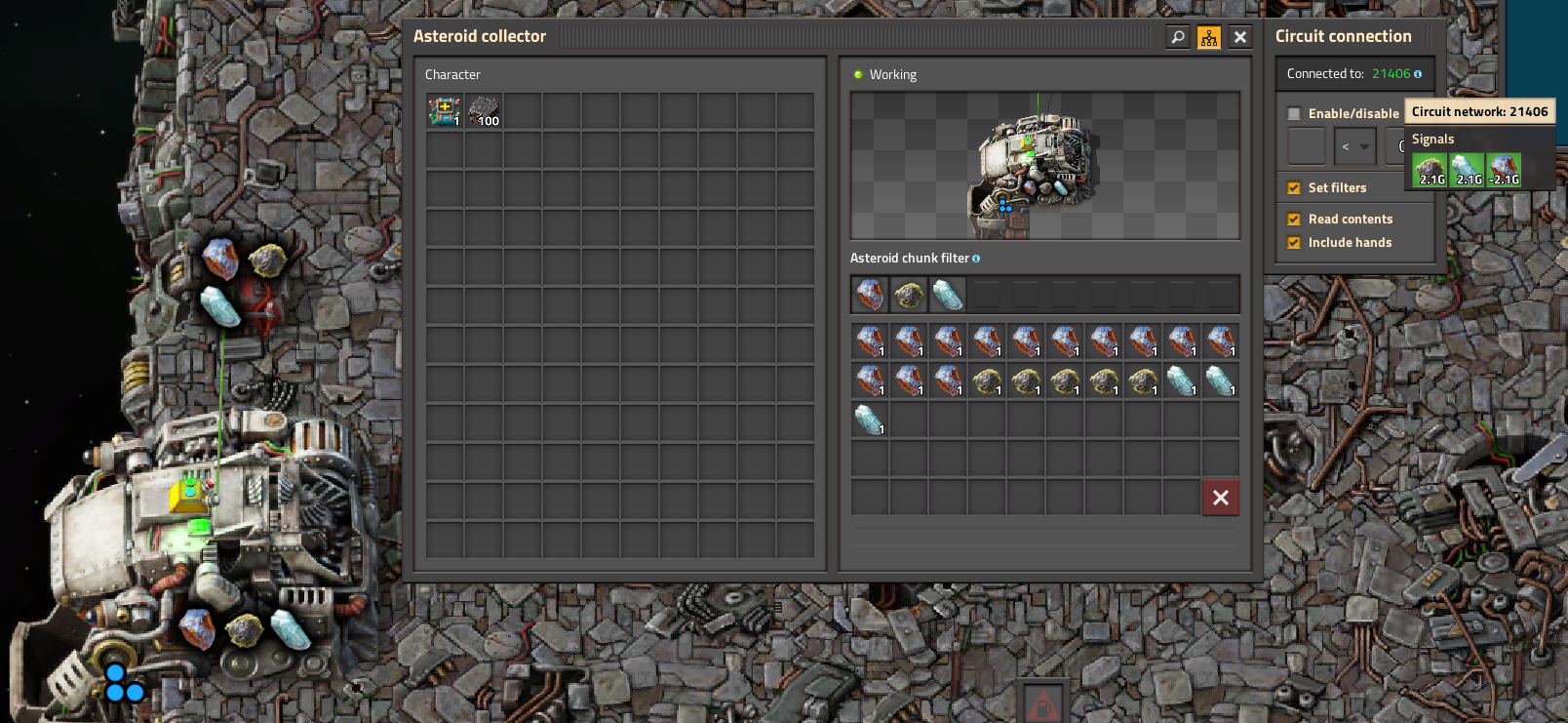Click the red X trash button under collector inventory

pos(1221,498)
